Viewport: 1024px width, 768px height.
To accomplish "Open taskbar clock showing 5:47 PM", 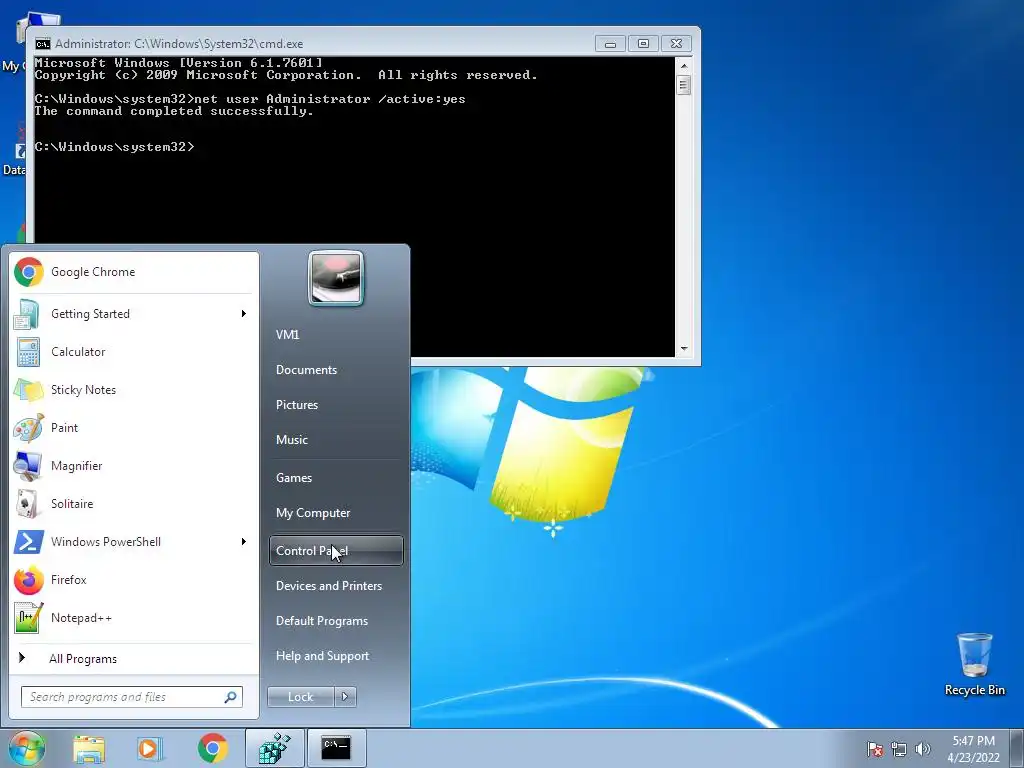I will [973, 749].
